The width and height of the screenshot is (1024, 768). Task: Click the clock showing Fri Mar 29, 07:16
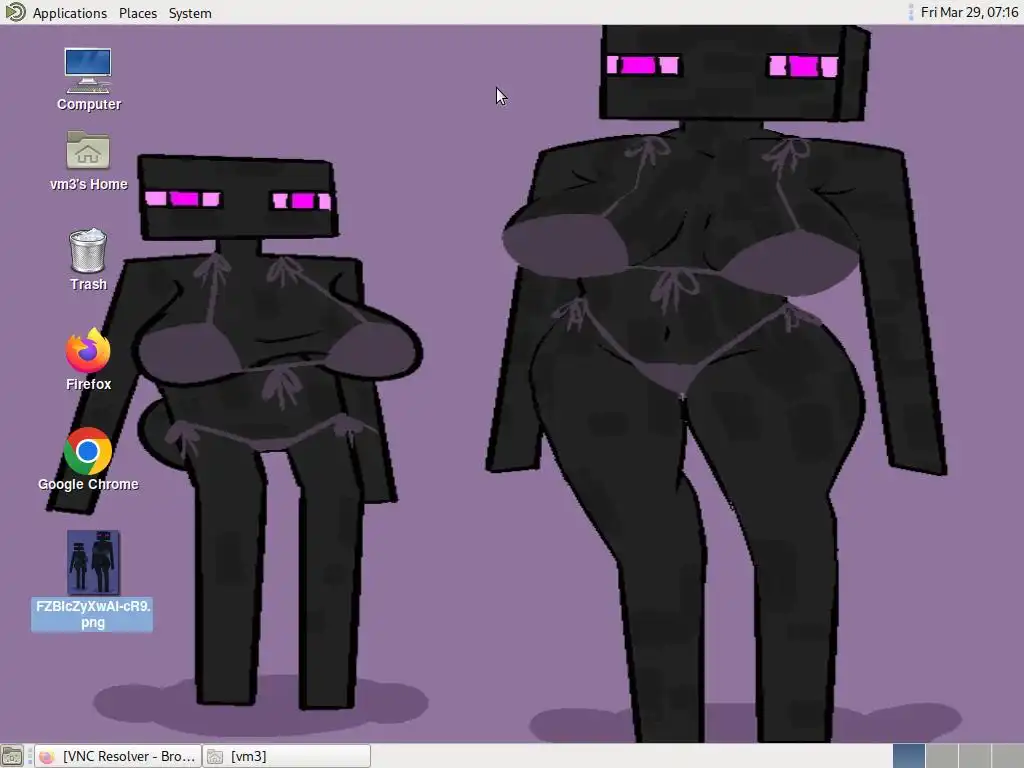[x=969, y=12]
